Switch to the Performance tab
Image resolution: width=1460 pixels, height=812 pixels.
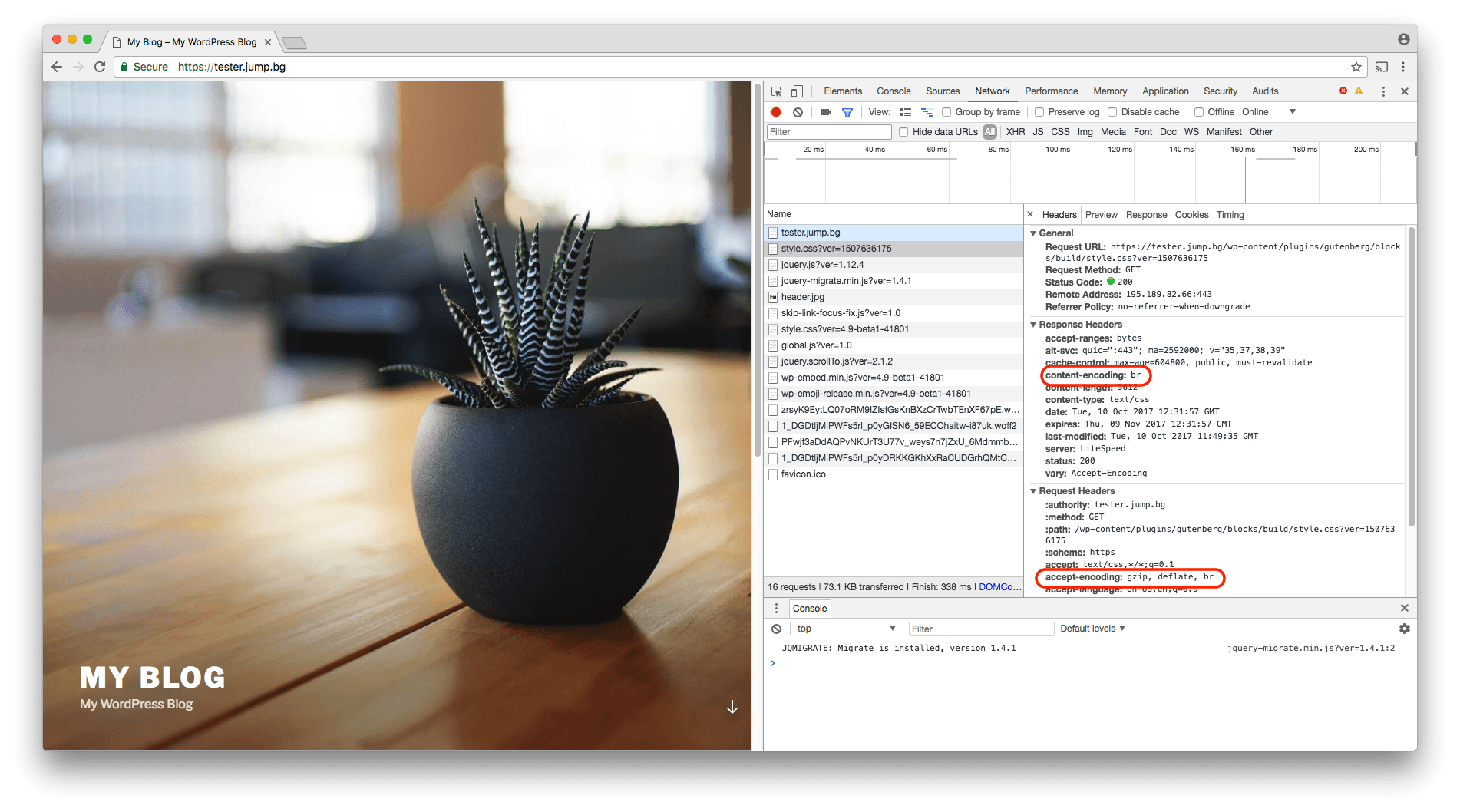1051,91
